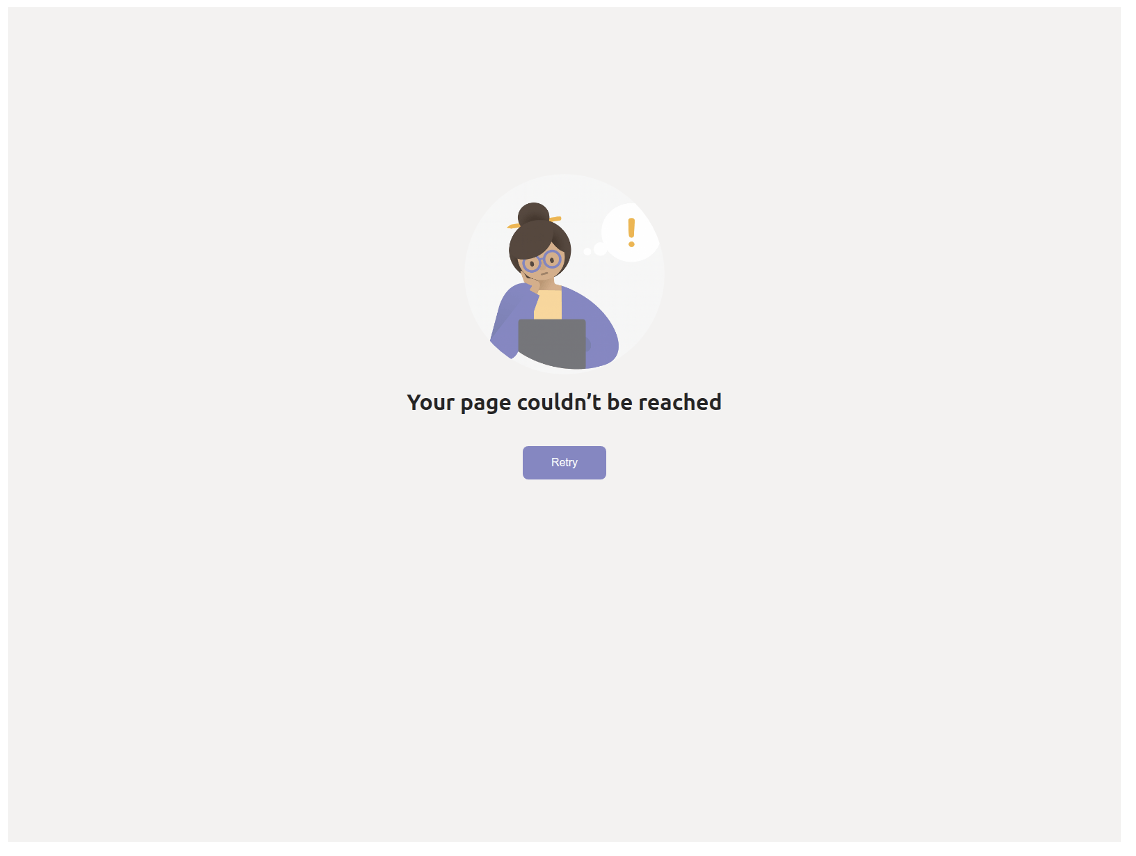The width and height of the screenshot is (1136, 856).
Task: Click the woman's brown hair bun
Action: [534, 214]
